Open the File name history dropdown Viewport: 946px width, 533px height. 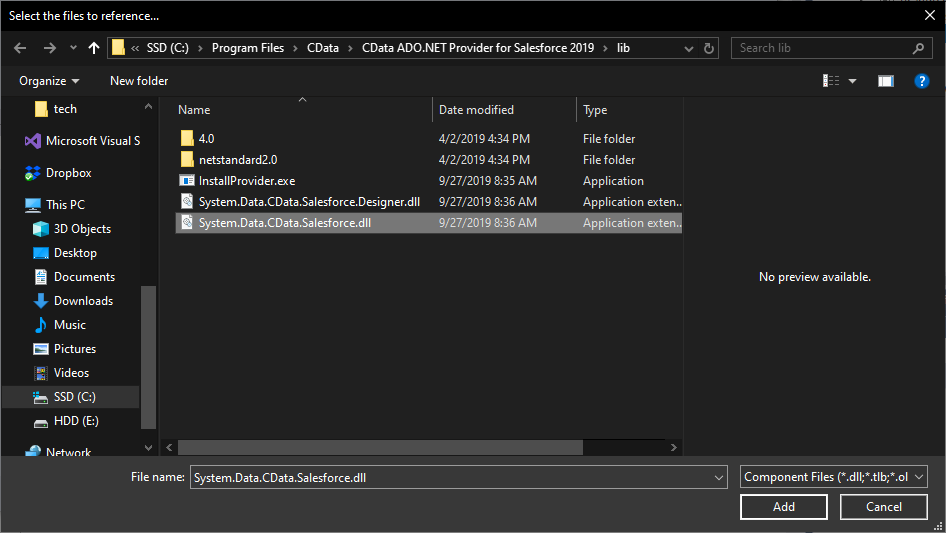click(x=718, y=478)
